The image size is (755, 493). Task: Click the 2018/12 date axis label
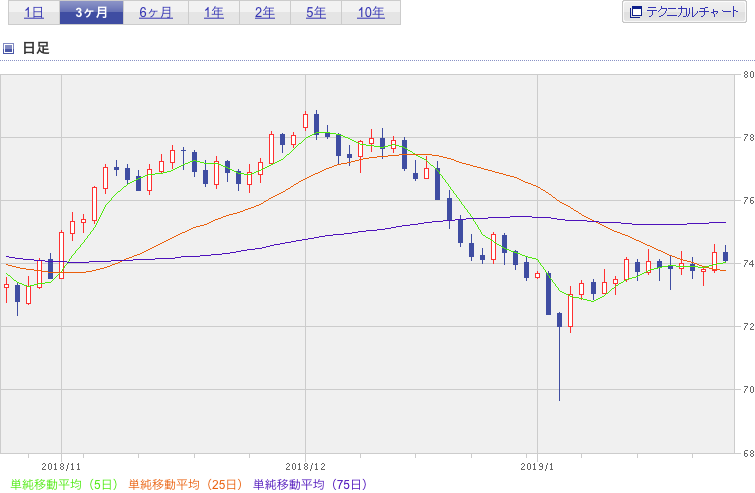coord(305,467)
